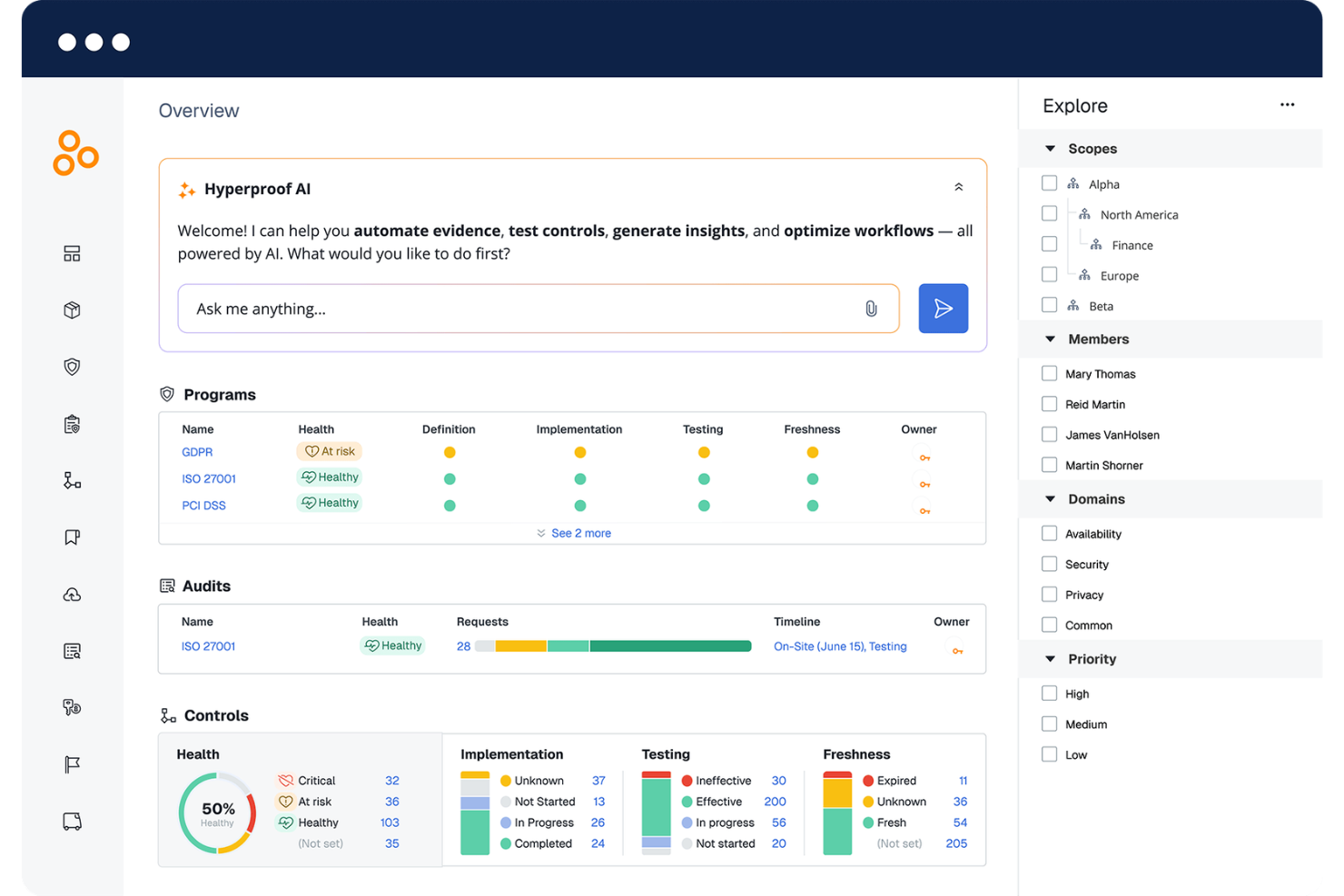Check the North America scope checkbox
The image size is (1344, 896).
click(x=1049, y=213)
